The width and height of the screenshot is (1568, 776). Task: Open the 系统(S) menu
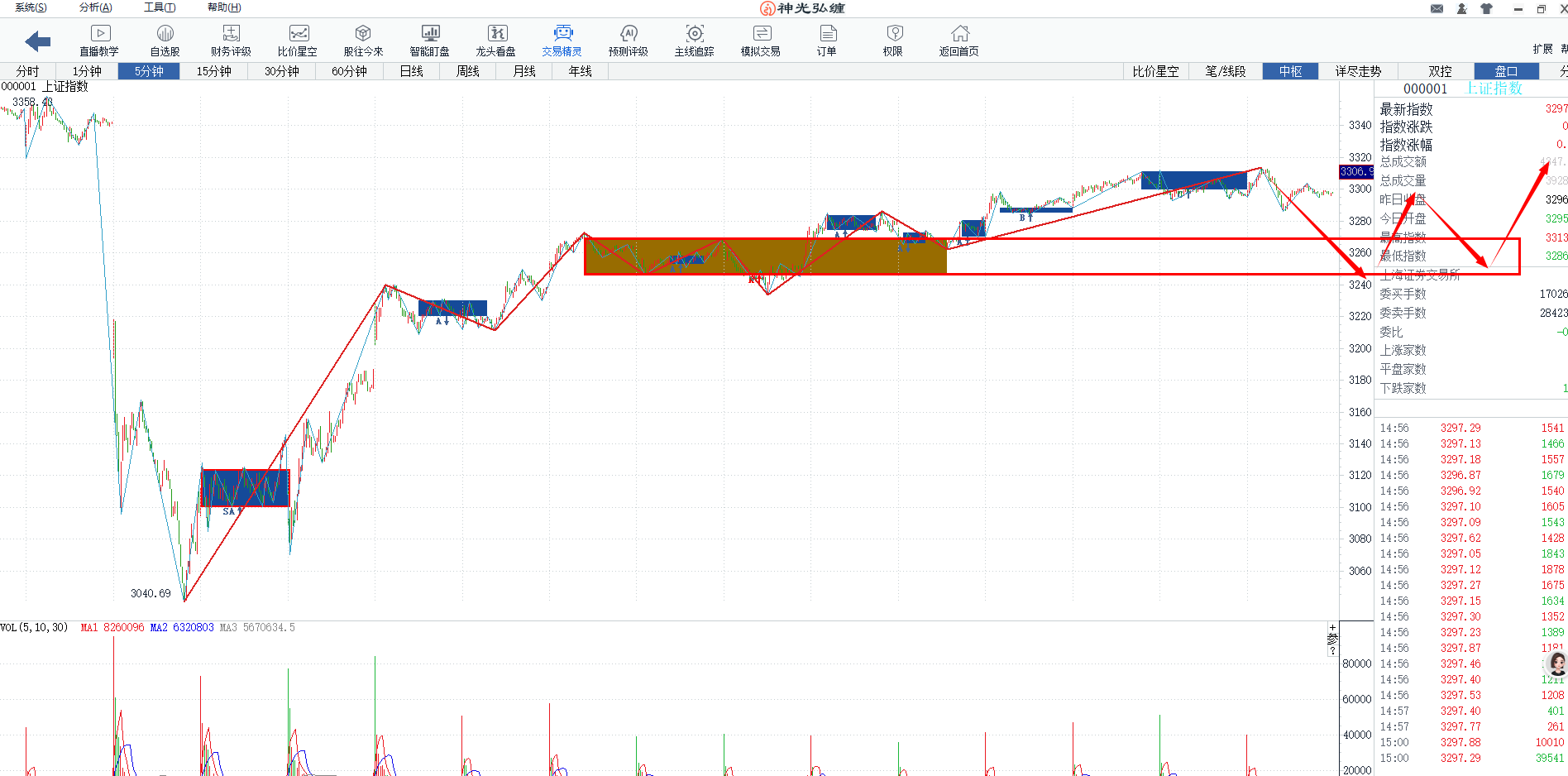31,7
